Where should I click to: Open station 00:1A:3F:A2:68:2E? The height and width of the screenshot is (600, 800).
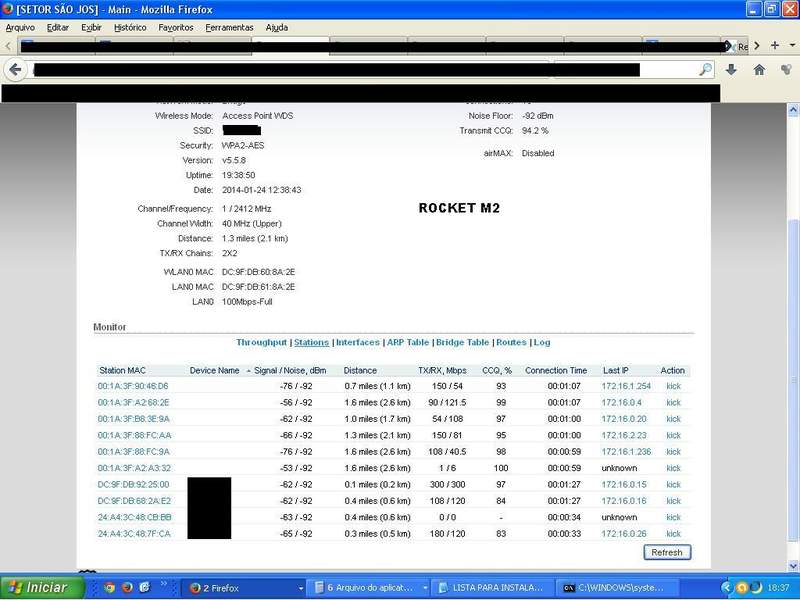tap(133, 403)
